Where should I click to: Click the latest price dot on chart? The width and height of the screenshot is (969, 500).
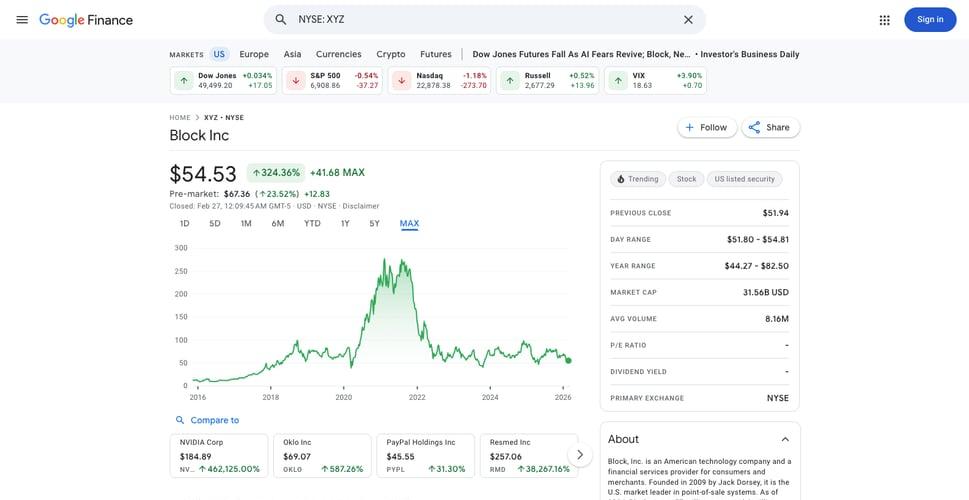coord(569,360)
